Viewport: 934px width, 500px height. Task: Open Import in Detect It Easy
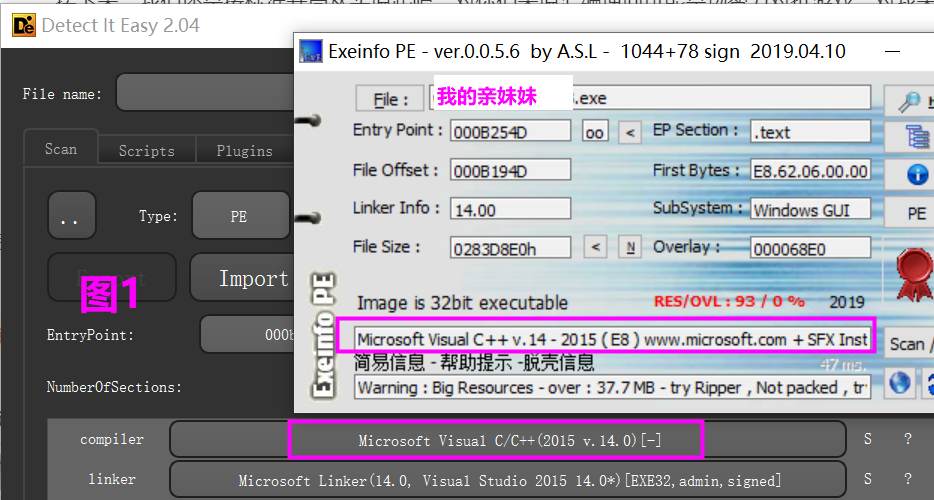tap(242, 278)
